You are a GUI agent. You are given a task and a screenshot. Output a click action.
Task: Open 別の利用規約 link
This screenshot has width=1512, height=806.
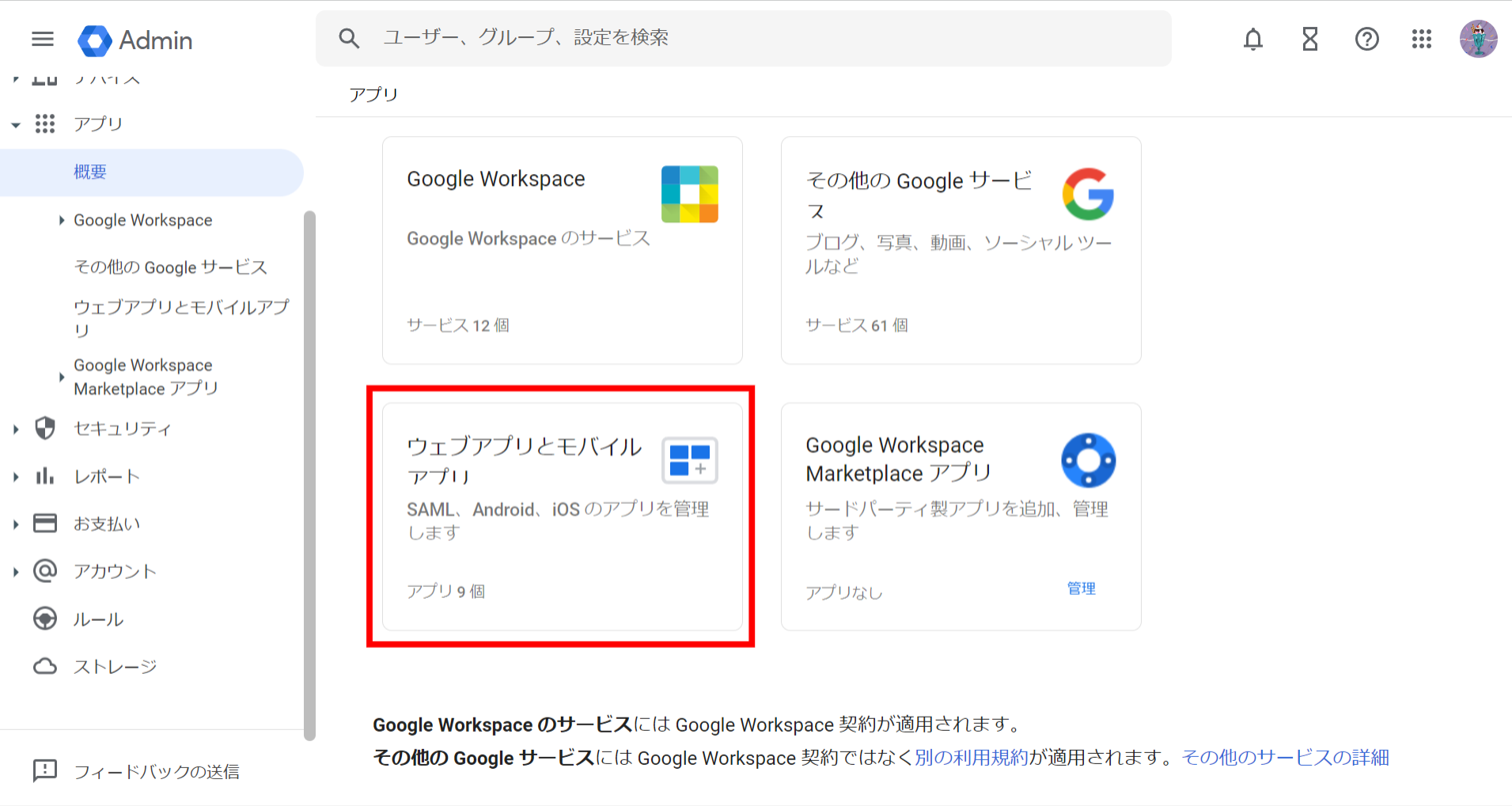pos(972,758)
